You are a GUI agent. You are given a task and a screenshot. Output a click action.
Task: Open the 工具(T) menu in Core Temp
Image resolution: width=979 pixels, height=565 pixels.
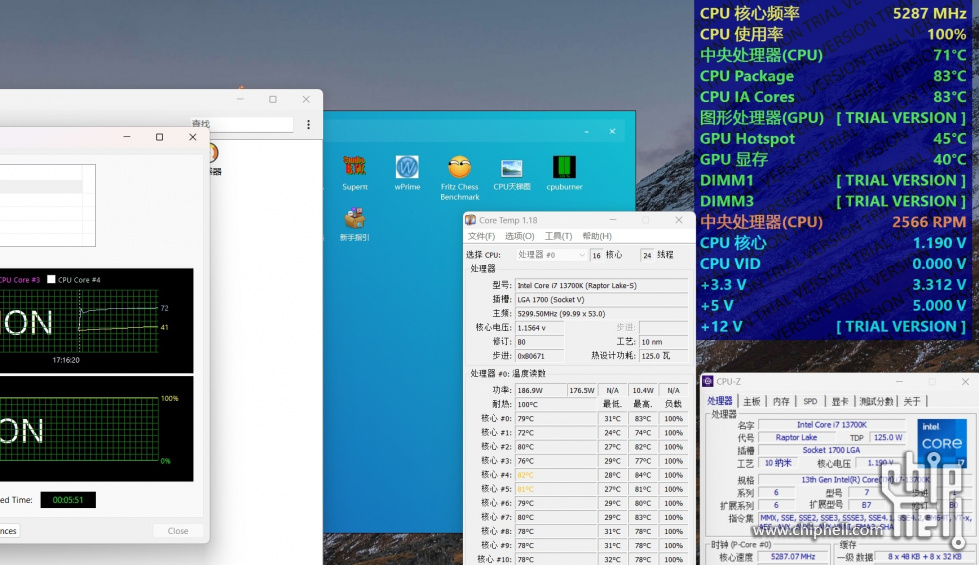point(558,236)
